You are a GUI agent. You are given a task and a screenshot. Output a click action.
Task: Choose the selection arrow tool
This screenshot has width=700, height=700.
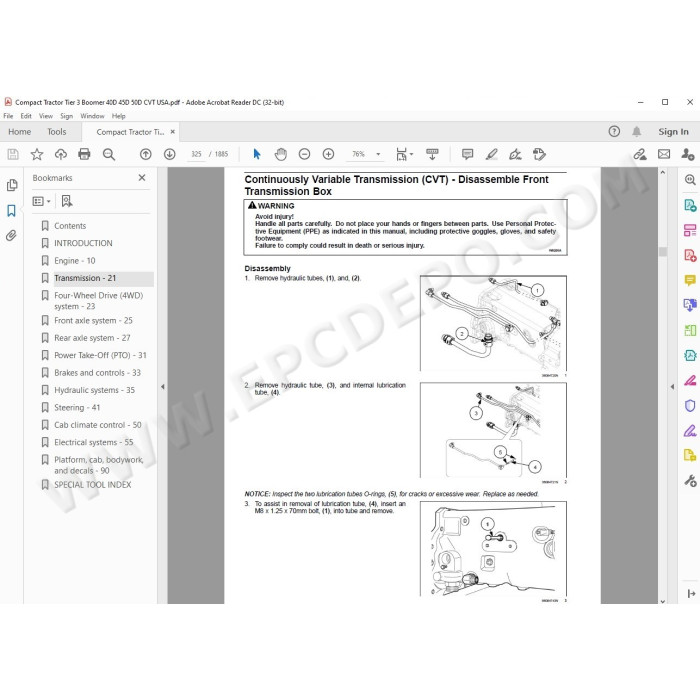tap(257, 154)
